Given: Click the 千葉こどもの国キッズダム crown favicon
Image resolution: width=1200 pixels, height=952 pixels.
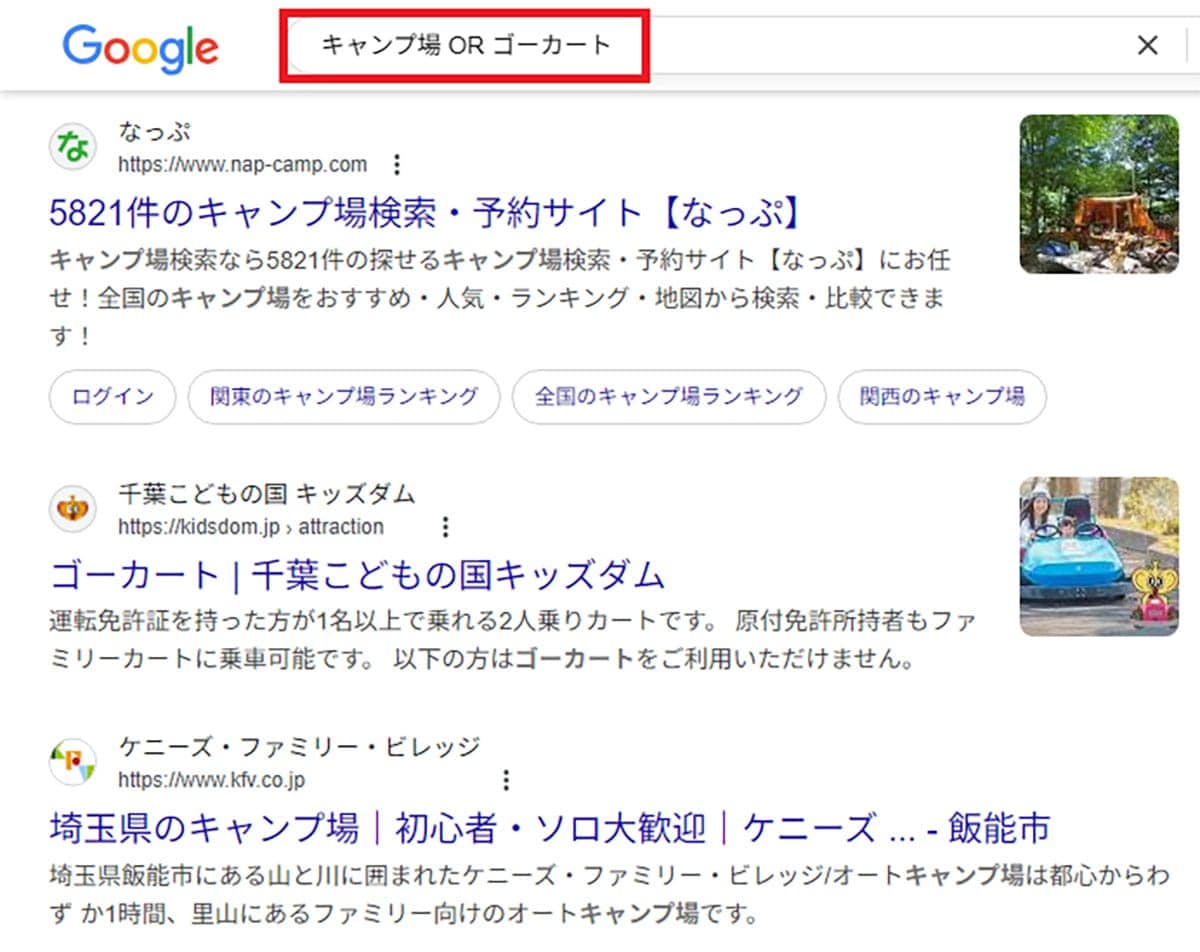Looking at the screenshot, I should (70, 508).
